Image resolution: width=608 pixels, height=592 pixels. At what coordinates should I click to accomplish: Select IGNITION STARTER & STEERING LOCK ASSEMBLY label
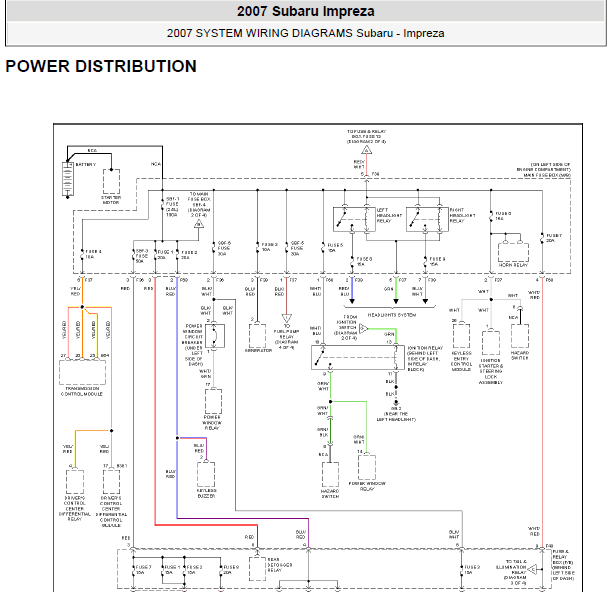tap(491, 371)
